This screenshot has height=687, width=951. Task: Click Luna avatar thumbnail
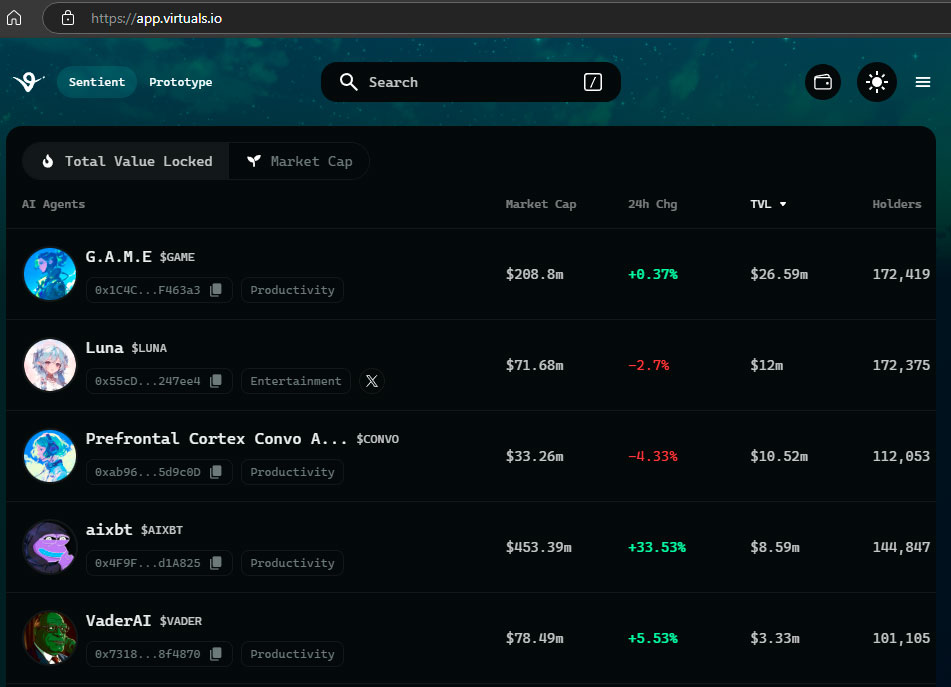point(50,364)
